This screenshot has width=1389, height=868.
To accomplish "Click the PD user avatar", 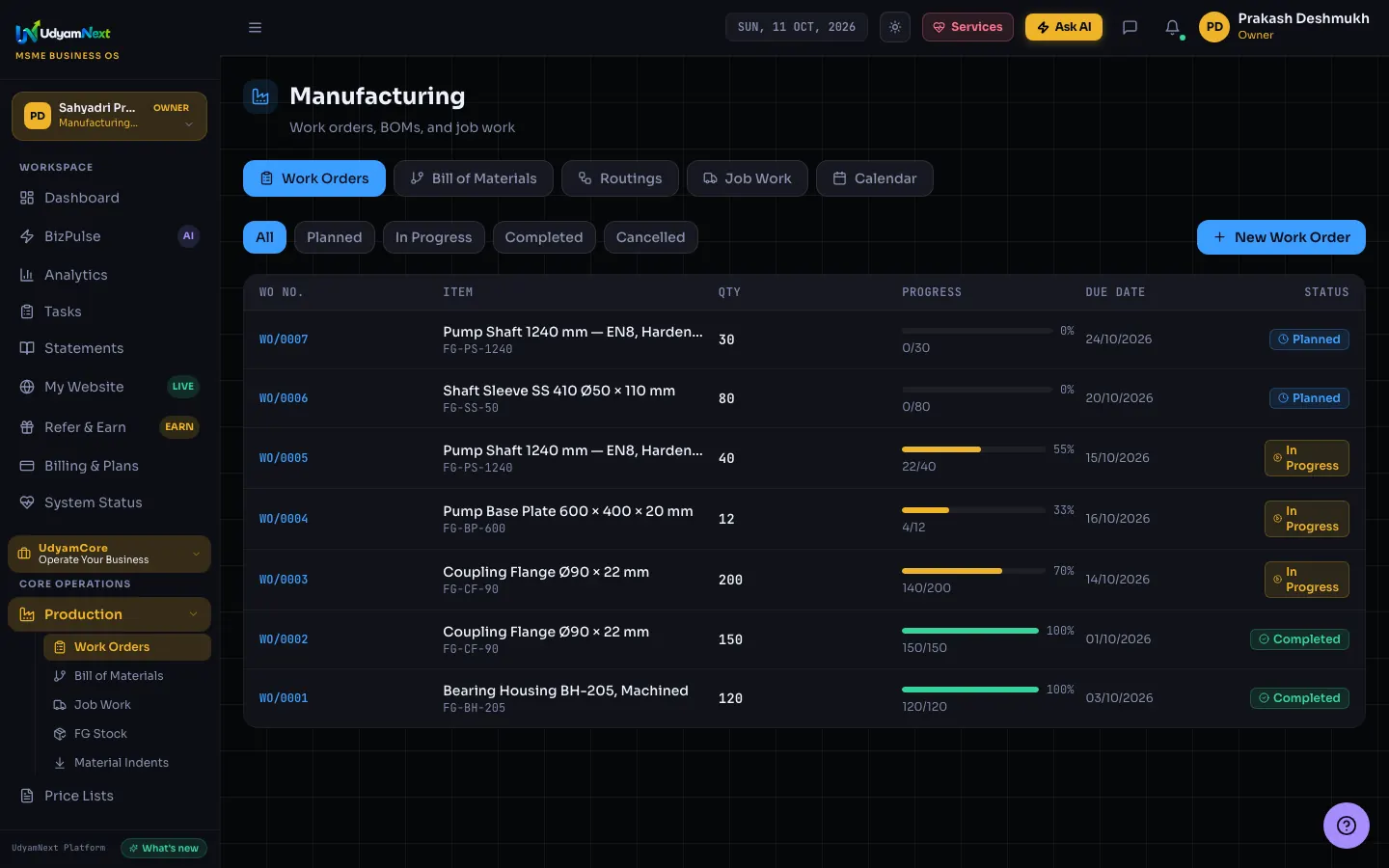I will [x=1214, y=27].
